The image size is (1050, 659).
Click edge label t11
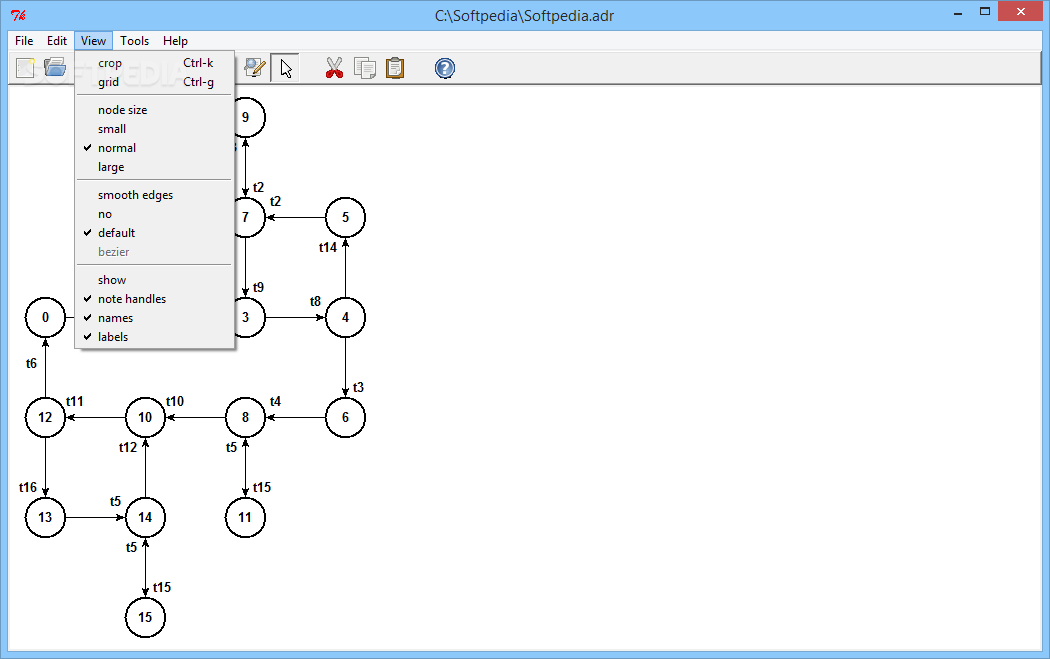pos(74,401)
